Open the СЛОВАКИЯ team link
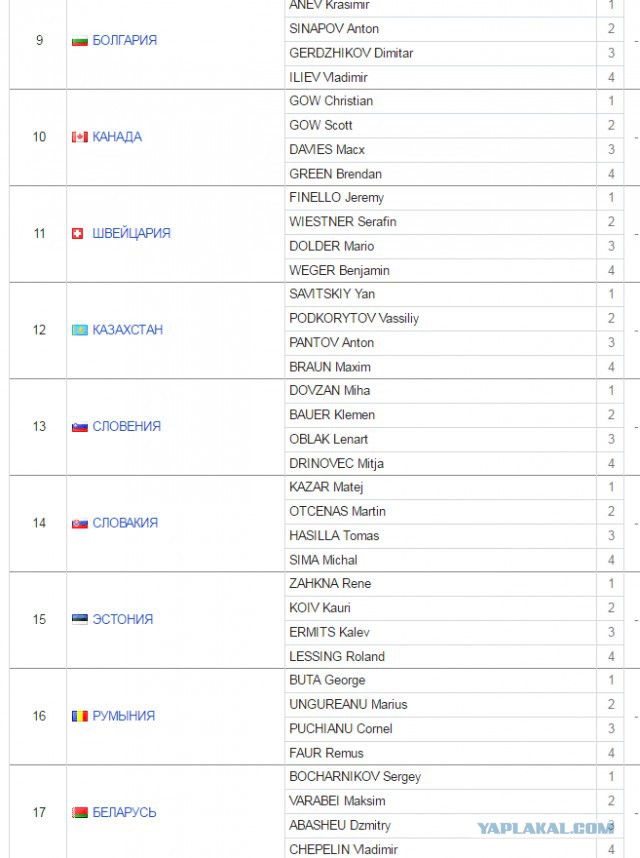 (x=125, y=523)
